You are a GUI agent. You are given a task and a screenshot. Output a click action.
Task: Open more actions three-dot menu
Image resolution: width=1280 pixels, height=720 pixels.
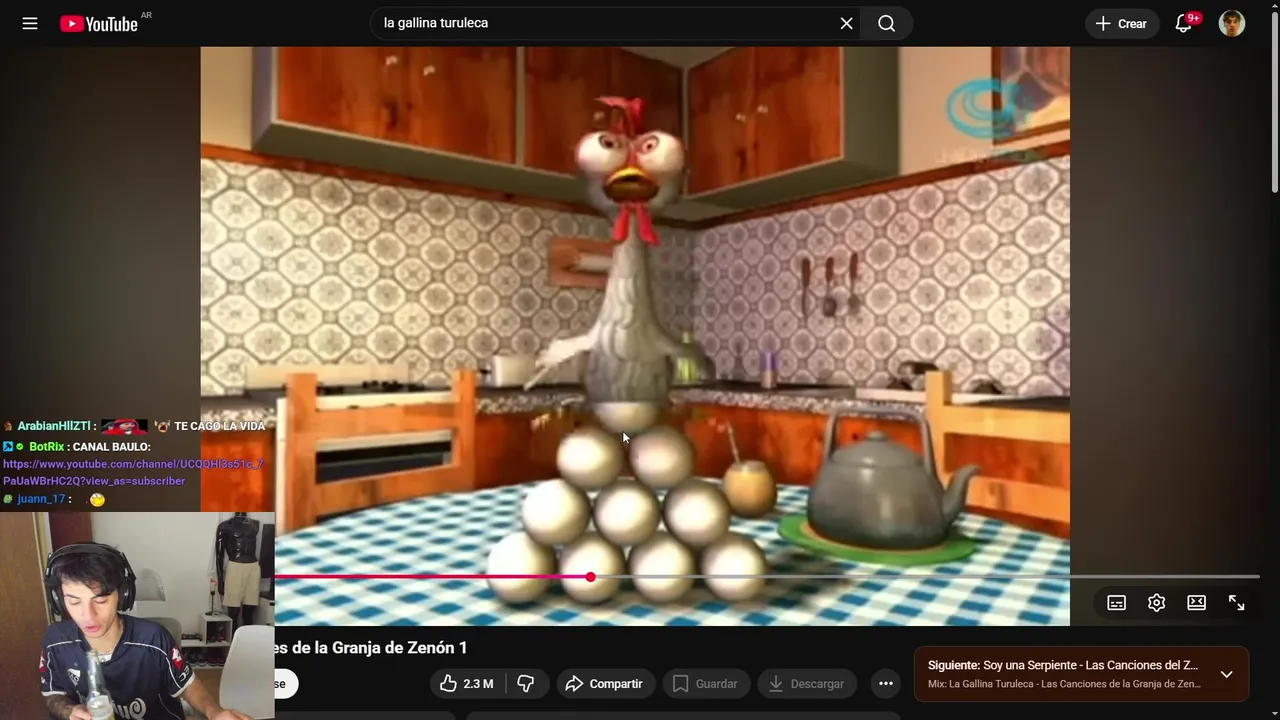pos(885,684)
